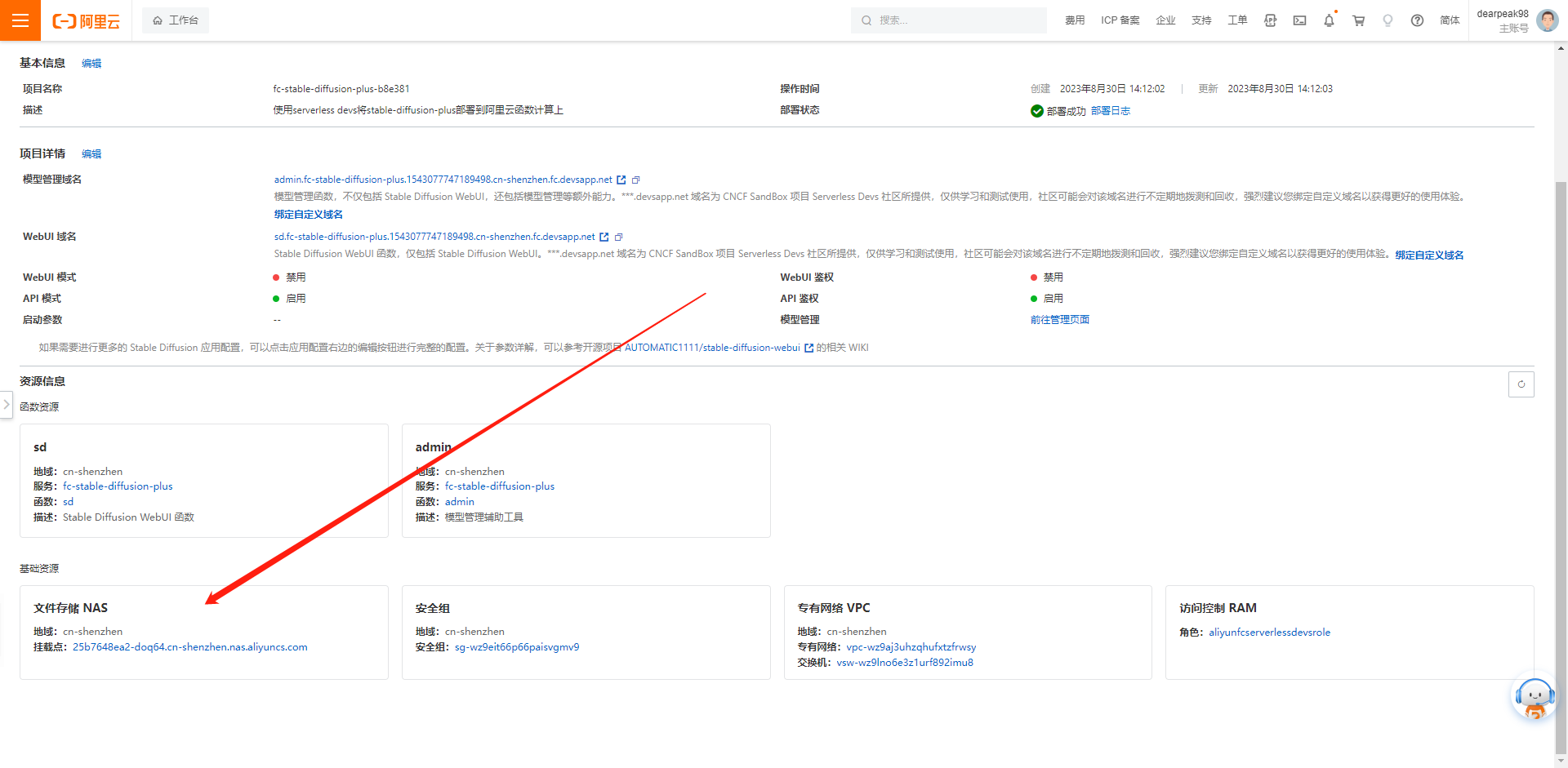Open vSwitch vsw-wz9lno6e3z1urf892imu8 link
The width and height of the screenshot is (1568, 768).
tap(905, 663)
